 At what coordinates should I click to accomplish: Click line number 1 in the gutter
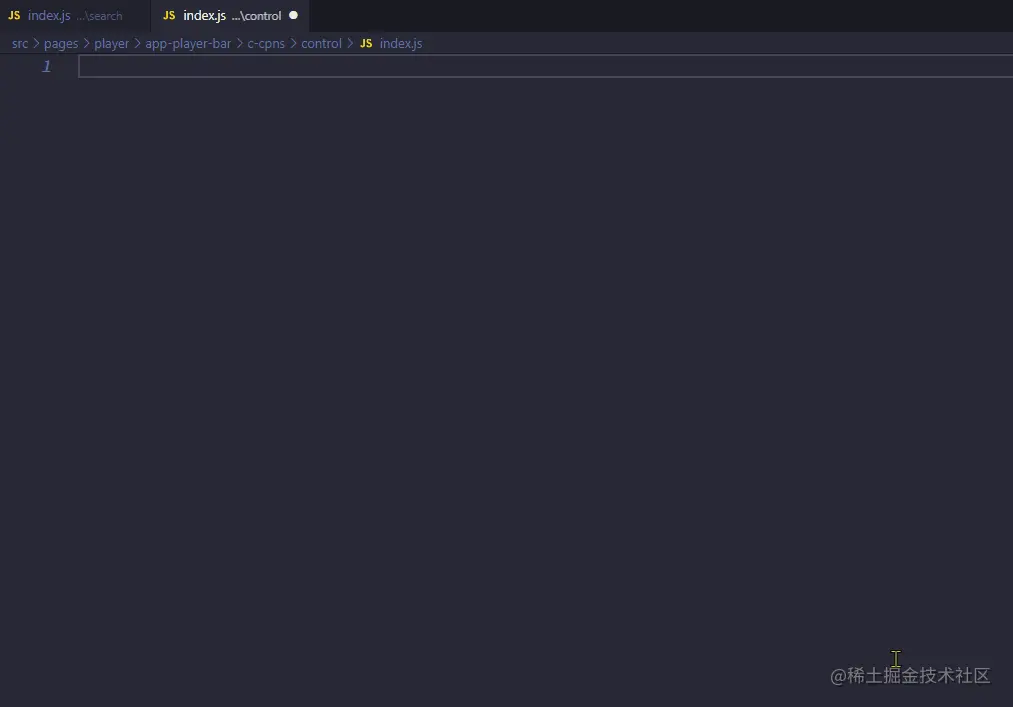tap(46, 65)
